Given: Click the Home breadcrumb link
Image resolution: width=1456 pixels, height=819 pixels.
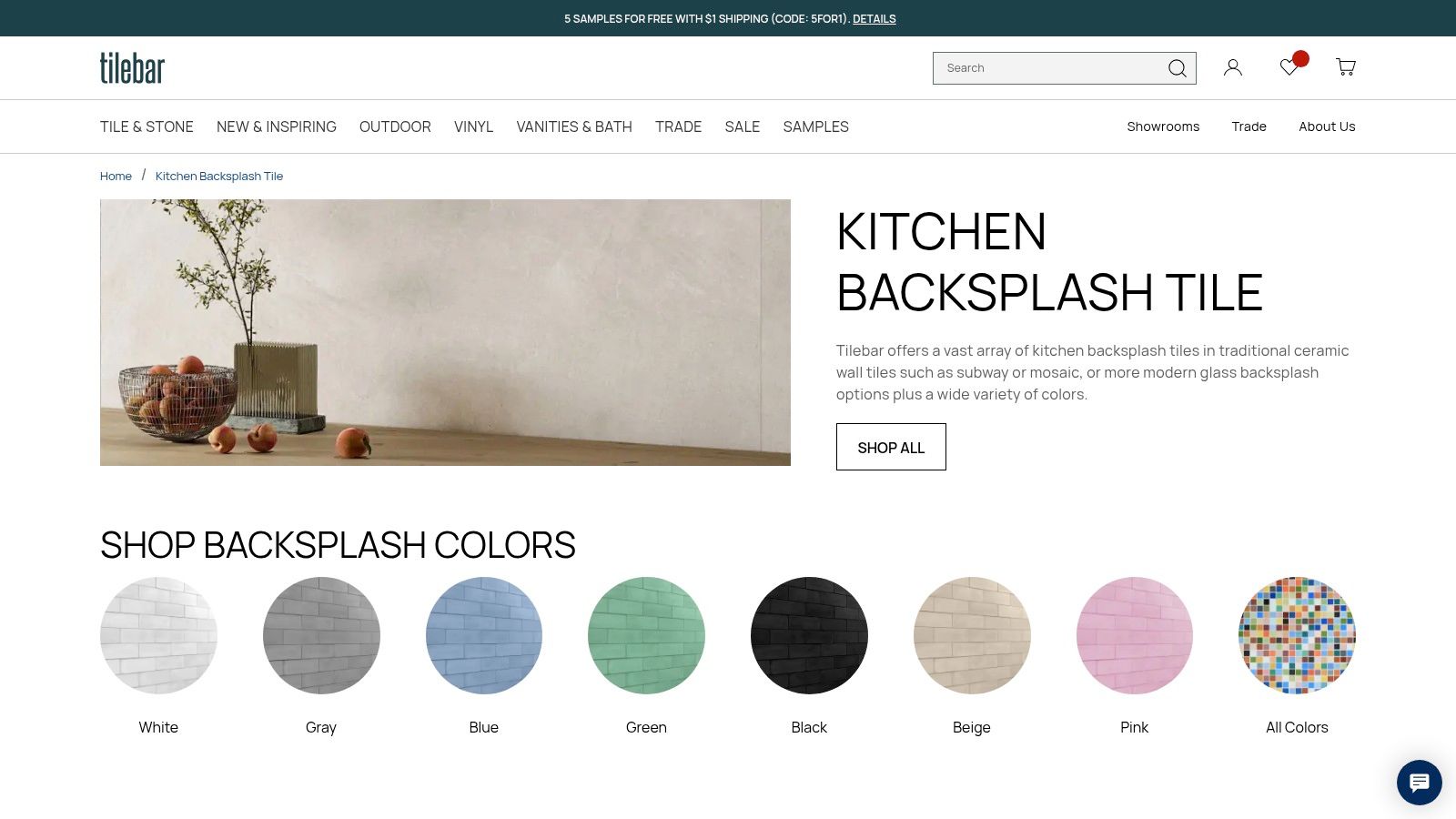Looking at the screenshot, I should pos(116,176).
